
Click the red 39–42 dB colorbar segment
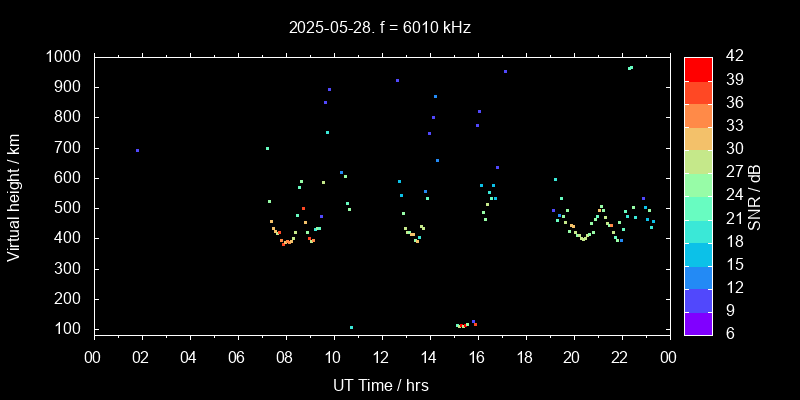[698, 68]
